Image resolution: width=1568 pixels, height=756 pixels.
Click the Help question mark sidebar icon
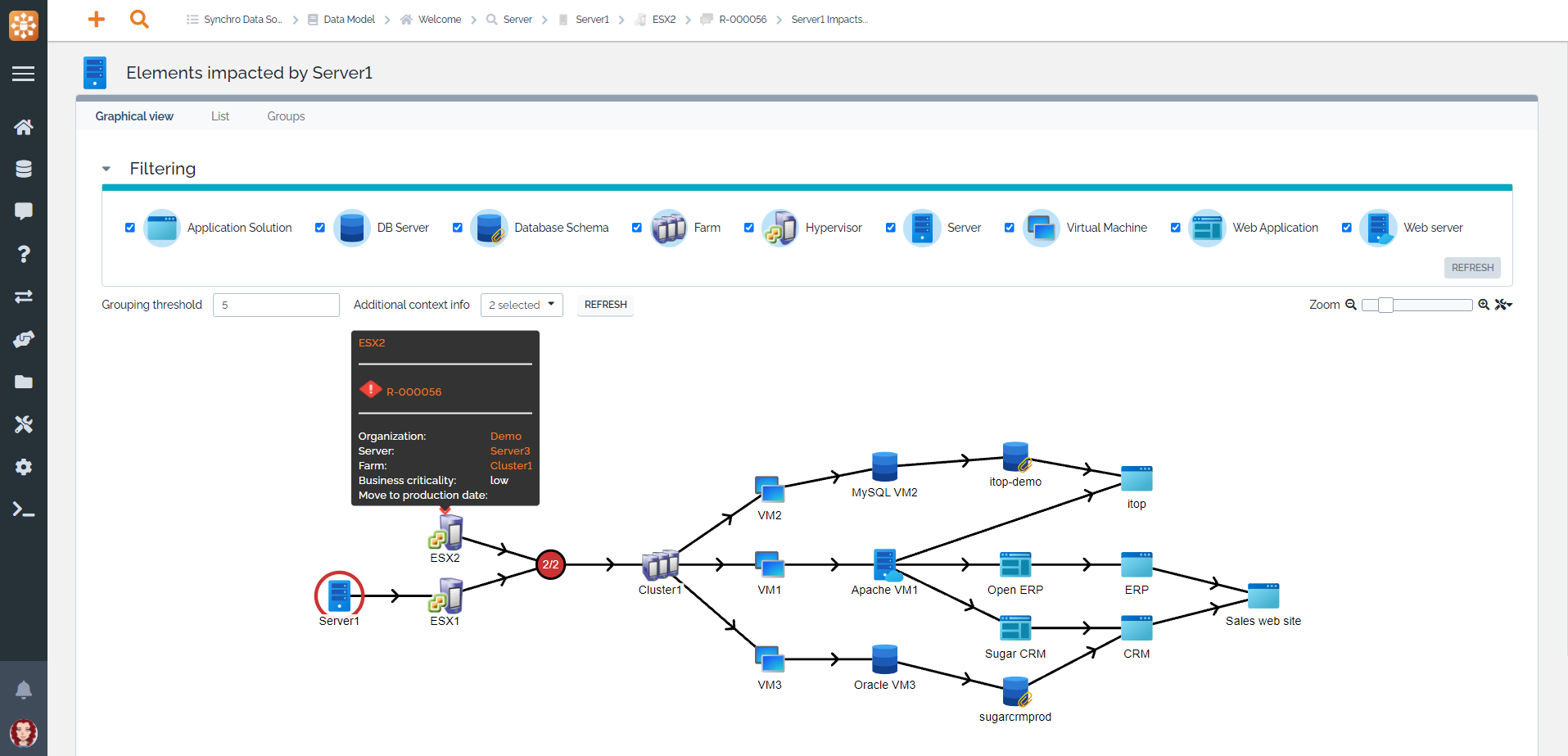click(24, 254)
